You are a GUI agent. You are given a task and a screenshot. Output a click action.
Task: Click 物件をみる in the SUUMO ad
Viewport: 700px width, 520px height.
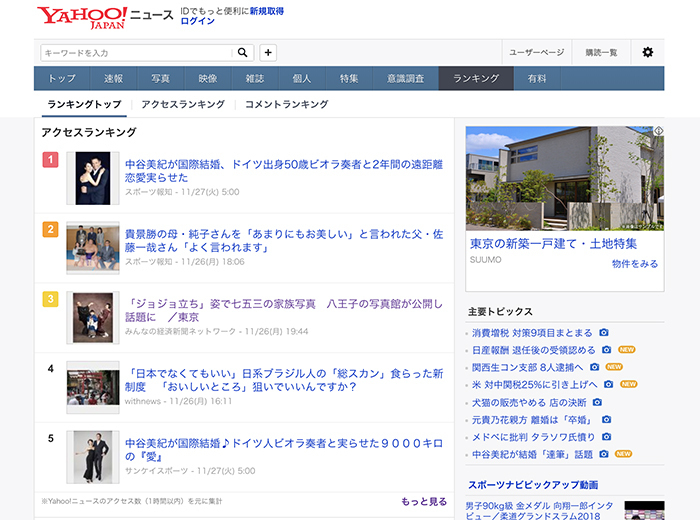634,264
